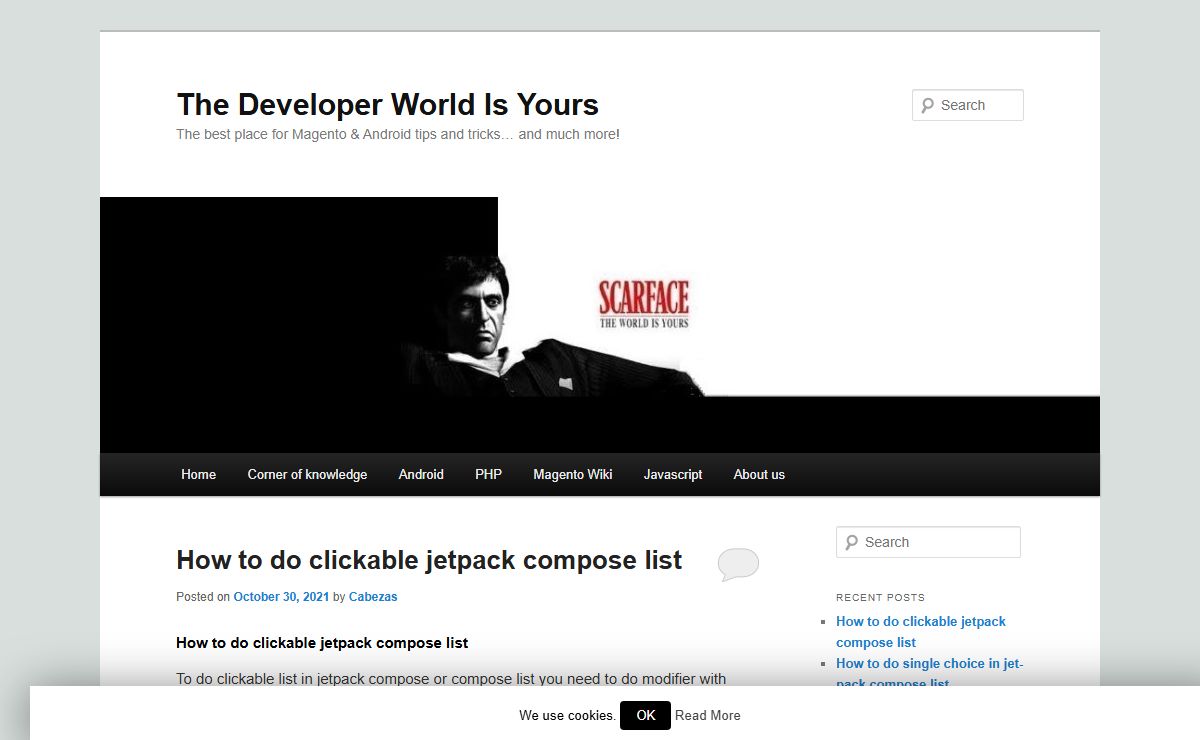Click the Scarface header banner image

point(600,325)
